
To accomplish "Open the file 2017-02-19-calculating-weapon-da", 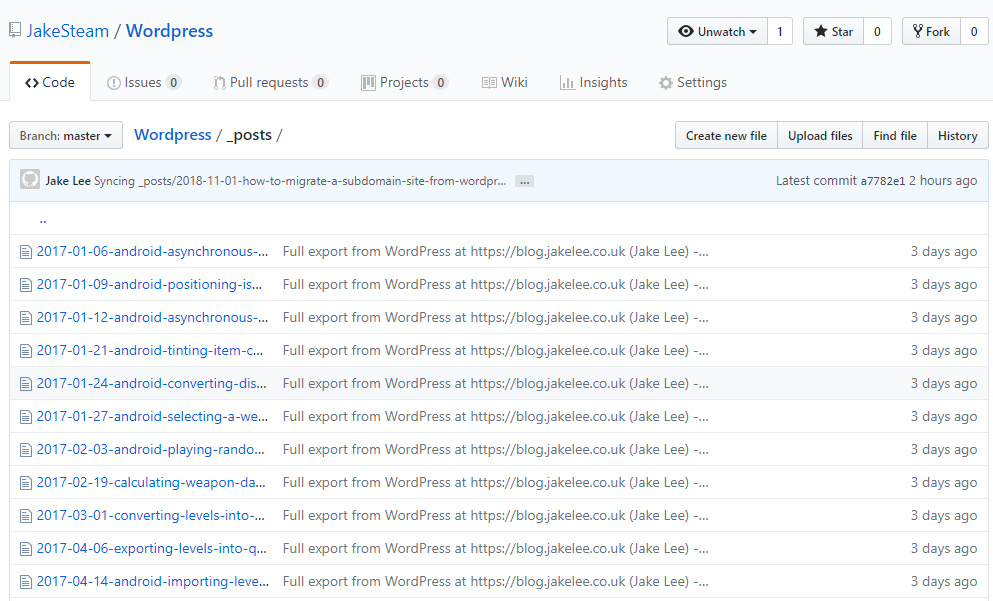I will [x=151, y=482].
